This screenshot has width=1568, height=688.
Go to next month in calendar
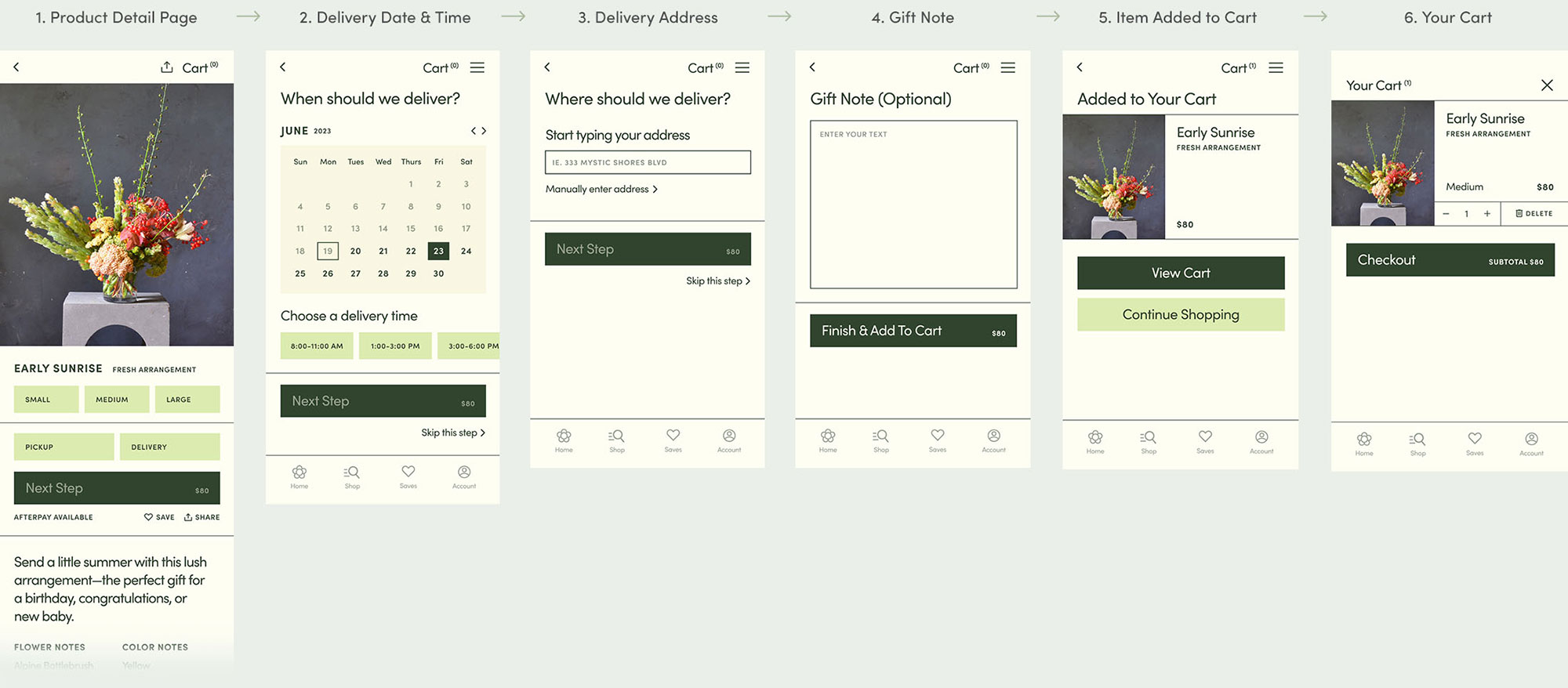pos(484,131)
